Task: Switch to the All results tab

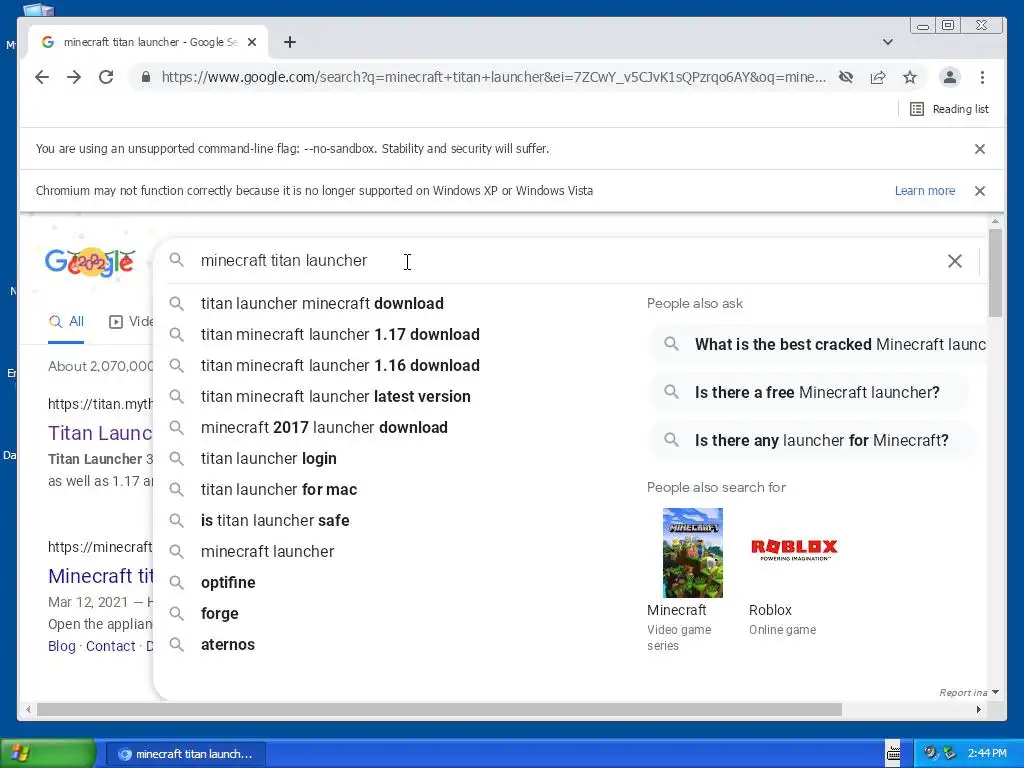Action: coord(66,322)
